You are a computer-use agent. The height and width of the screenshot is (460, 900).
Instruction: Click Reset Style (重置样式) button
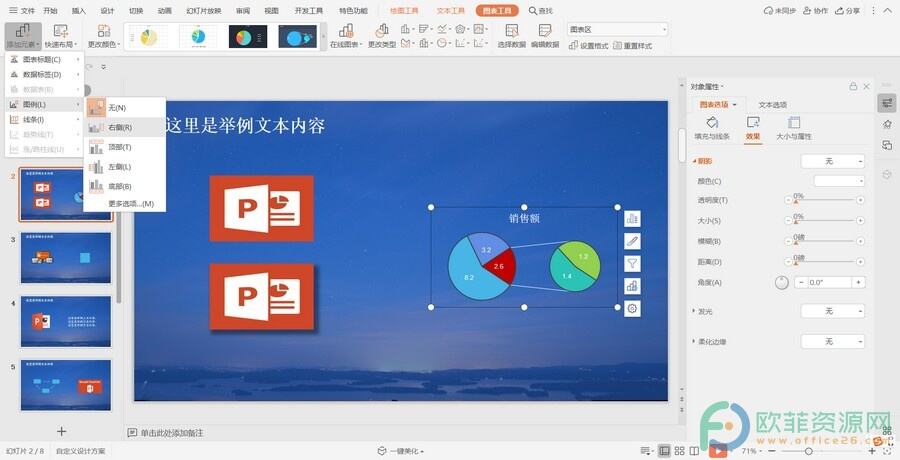tap(633, 46)
